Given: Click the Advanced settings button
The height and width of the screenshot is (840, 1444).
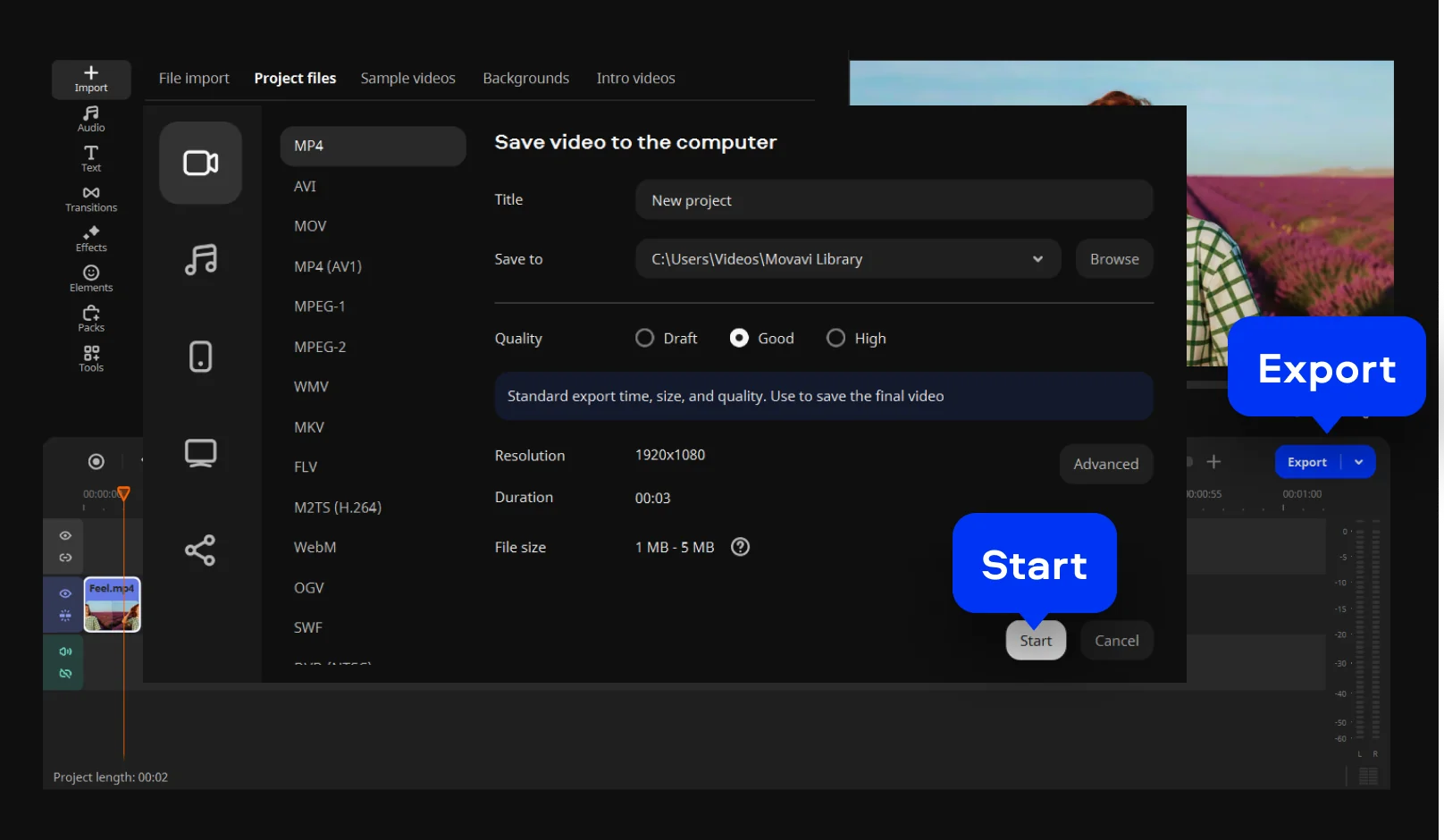Looking at the screenshot, I should click(1105, 464).
